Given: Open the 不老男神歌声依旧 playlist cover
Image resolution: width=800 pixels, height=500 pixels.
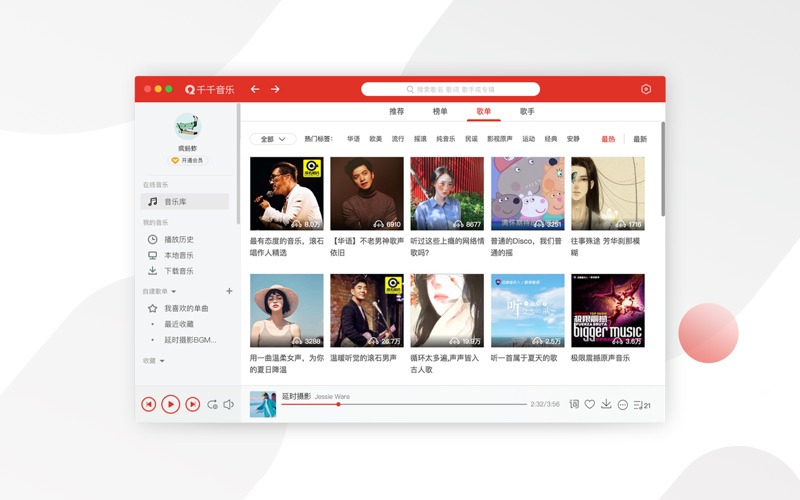Looking at the screenshot, I should [x=367, y=193].
